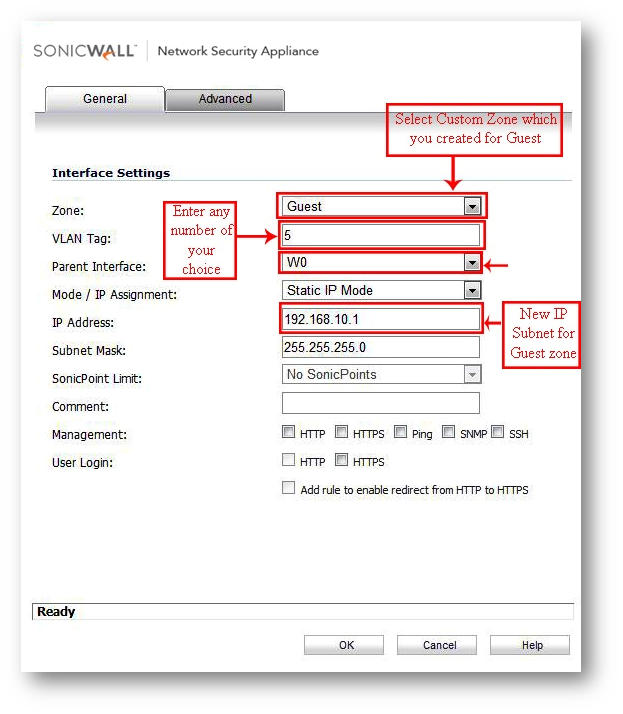This screenshot has width=623, height=714.
Task: Open the Zone dropdown showing Guest
Action: [x=381, y=206]
